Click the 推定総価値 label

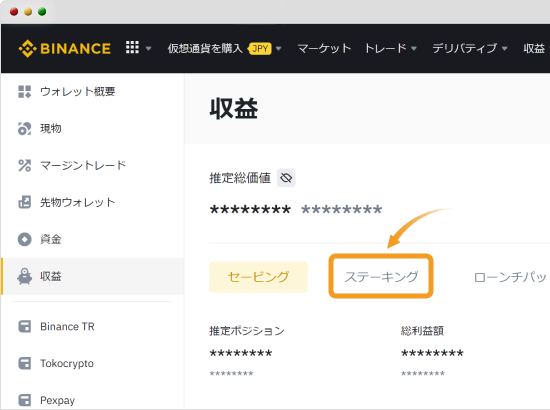tap(240, 178)
